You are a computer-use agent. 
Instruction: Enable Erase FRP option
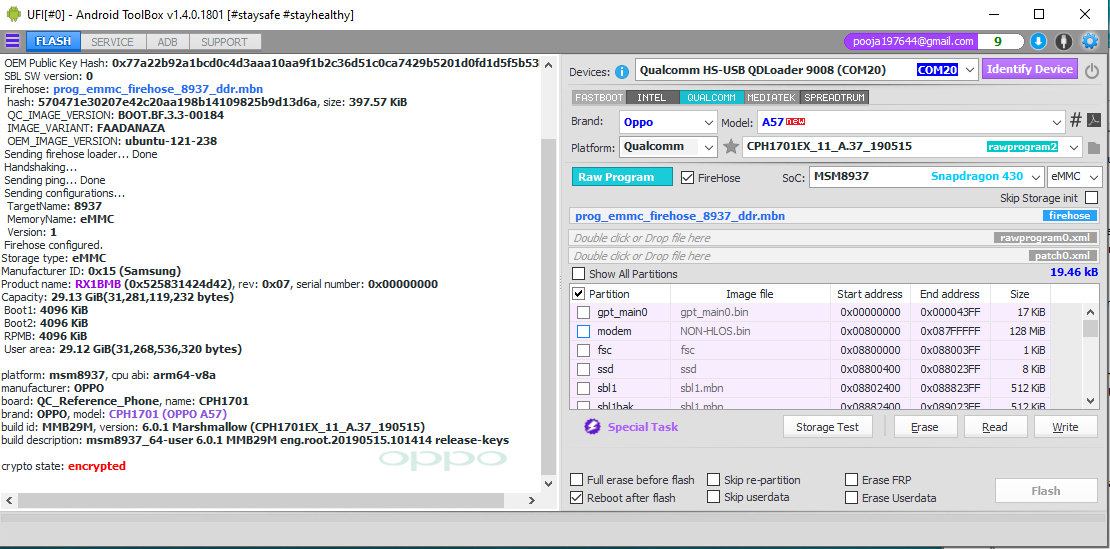[x=852, y=480]
